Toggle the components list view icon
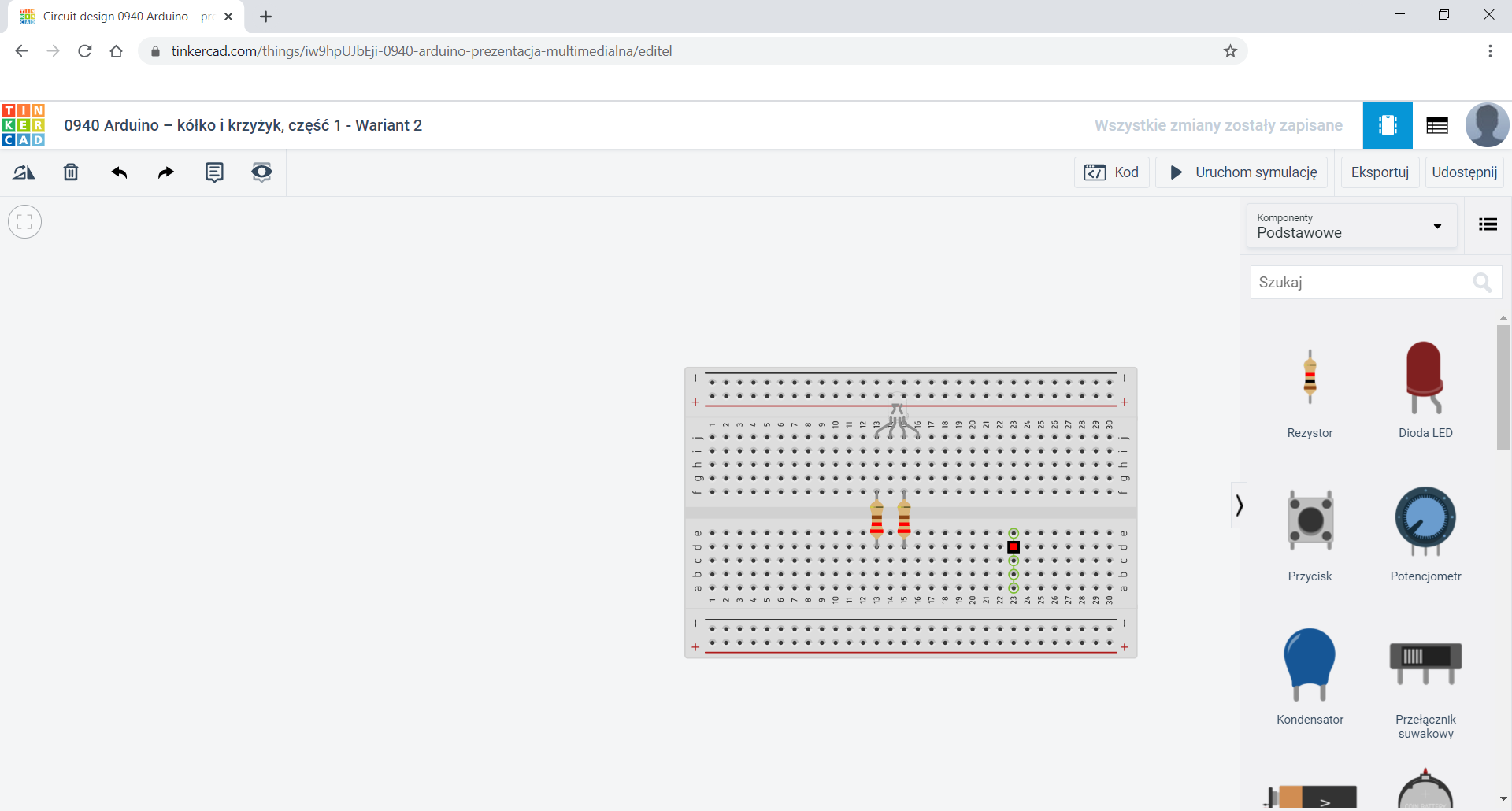This screenshot has width=1512, height=811. 1488,225
